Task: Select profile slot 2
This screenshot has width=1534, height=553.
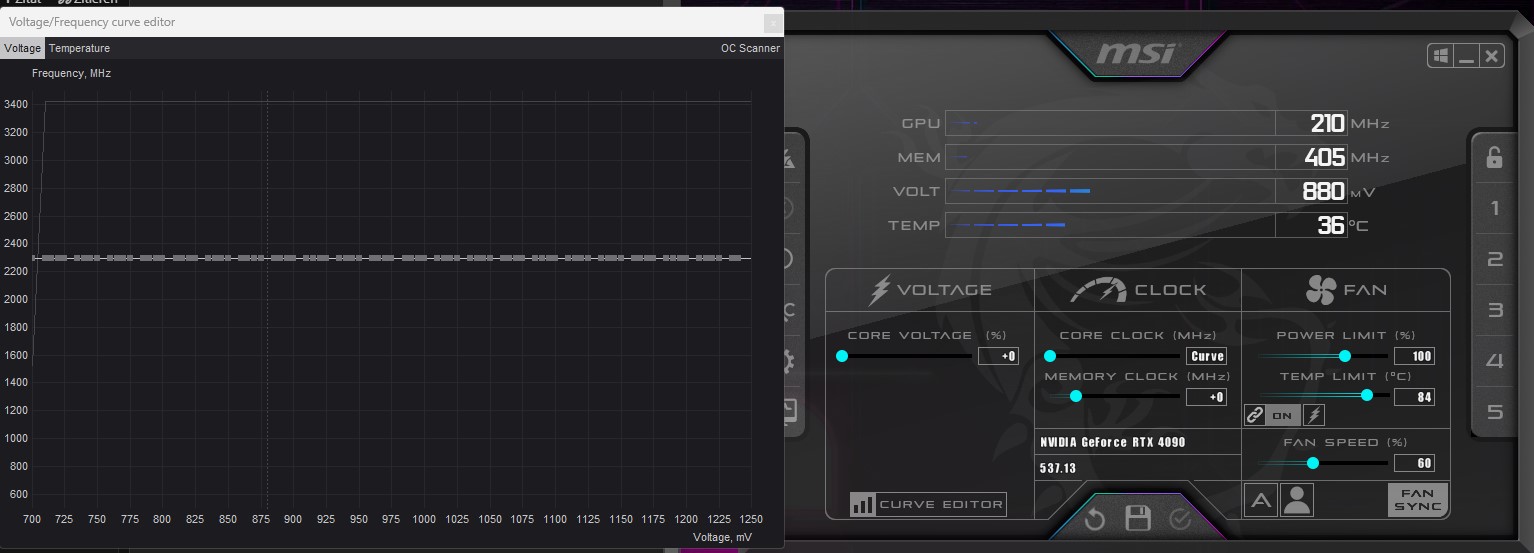Action: coord(1494,259)
